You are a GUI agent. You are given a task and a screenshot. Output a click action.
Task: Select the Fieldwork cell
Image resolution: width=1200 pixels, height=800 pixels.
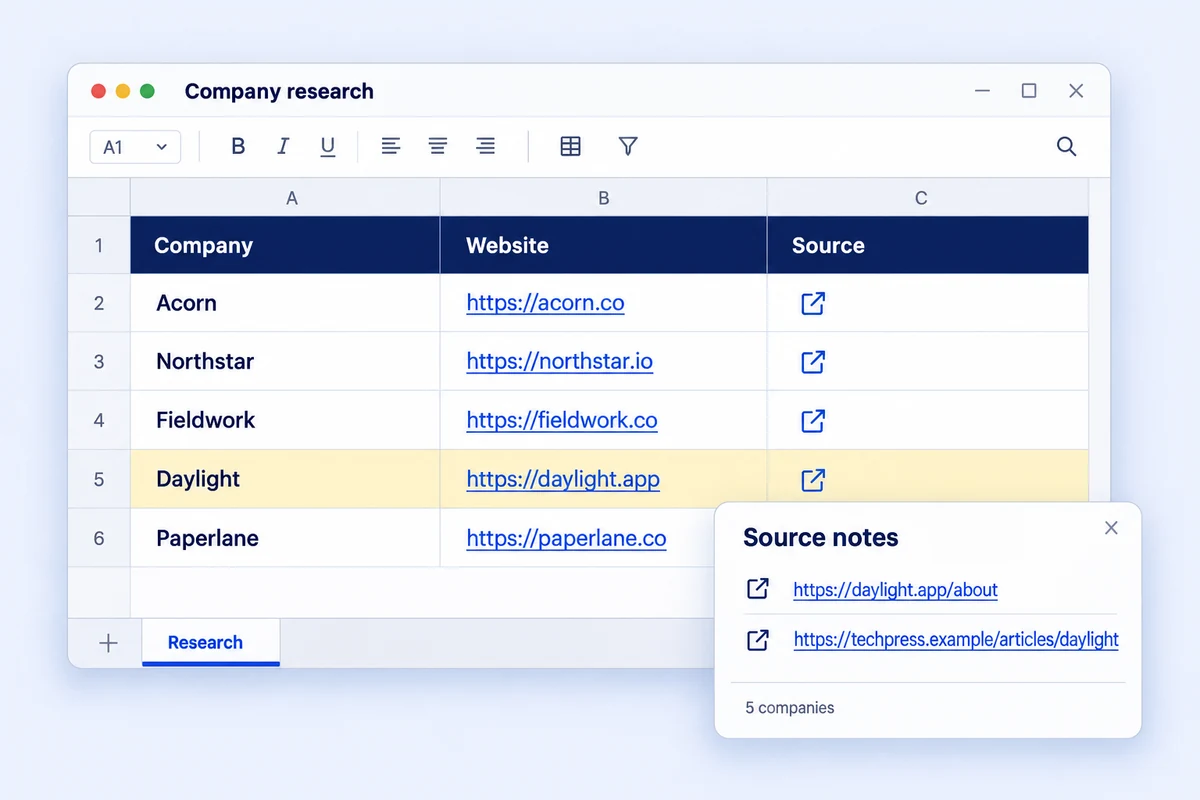(x=285, y=420)
